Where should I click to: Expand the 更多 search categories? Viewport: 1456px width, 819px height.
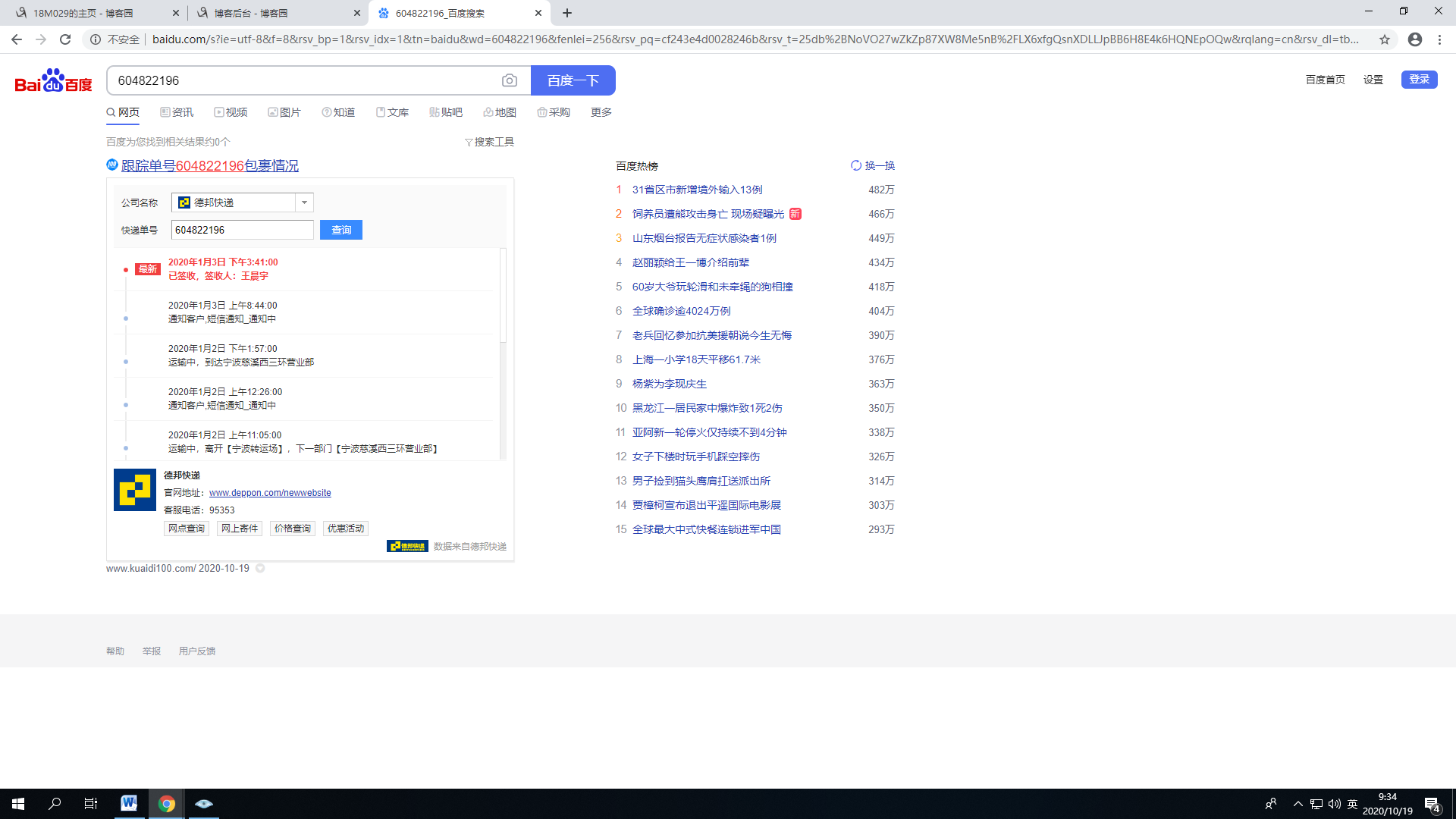coord(601,112)
